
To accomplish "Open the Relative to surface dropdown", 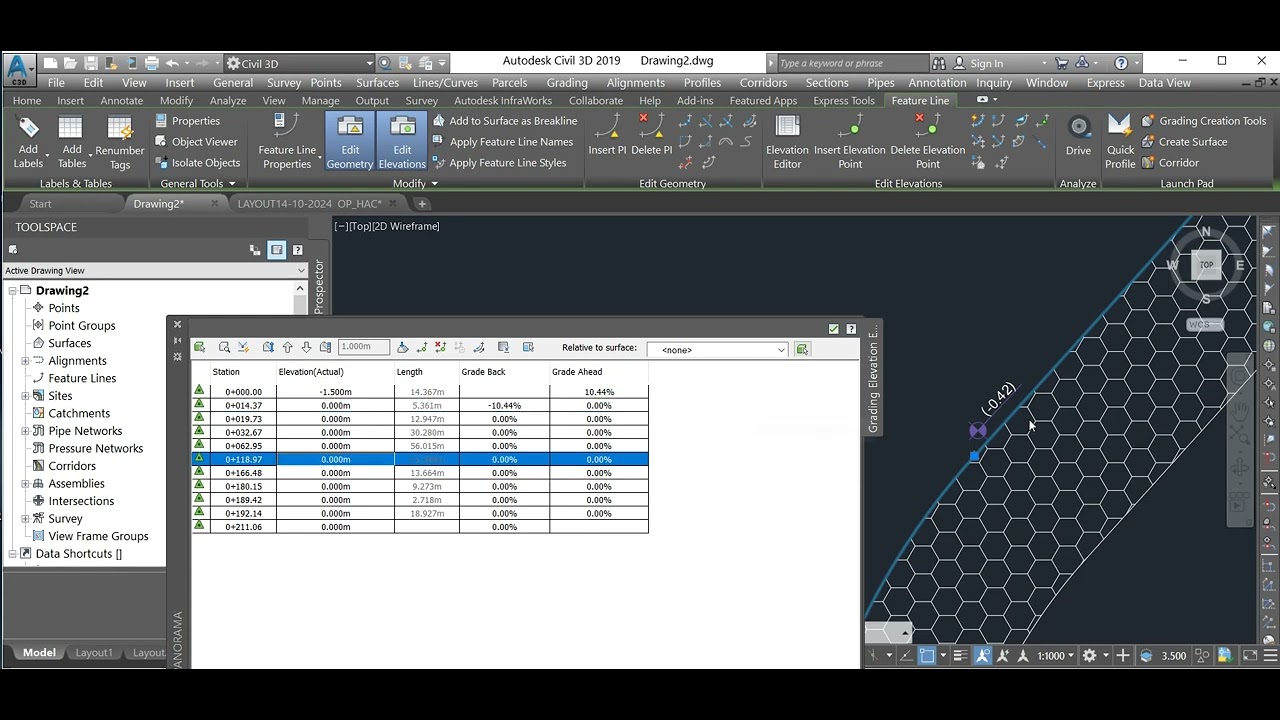I will pos(718,349).
